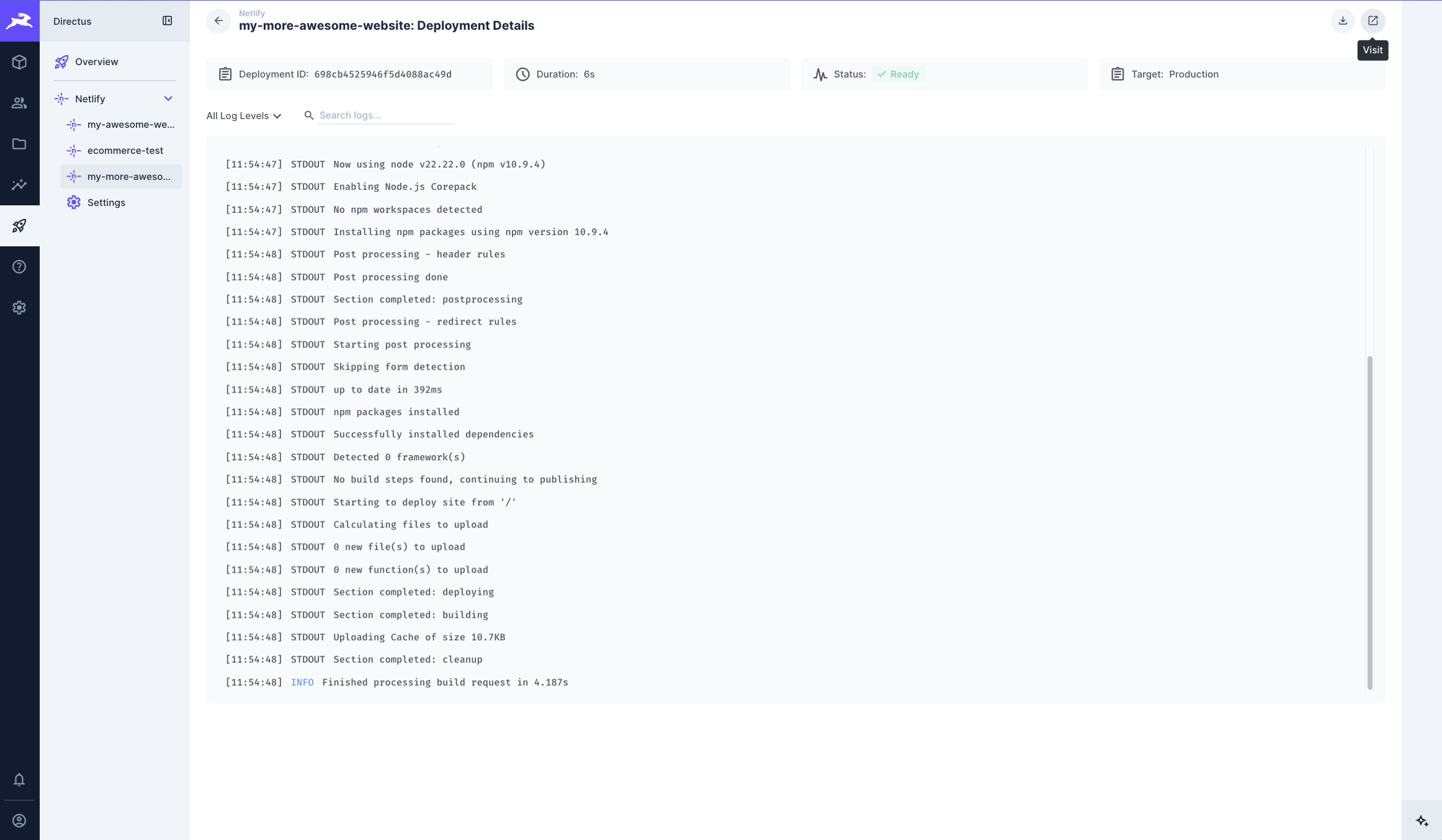Open the File Library folder icon

(19, 144)
